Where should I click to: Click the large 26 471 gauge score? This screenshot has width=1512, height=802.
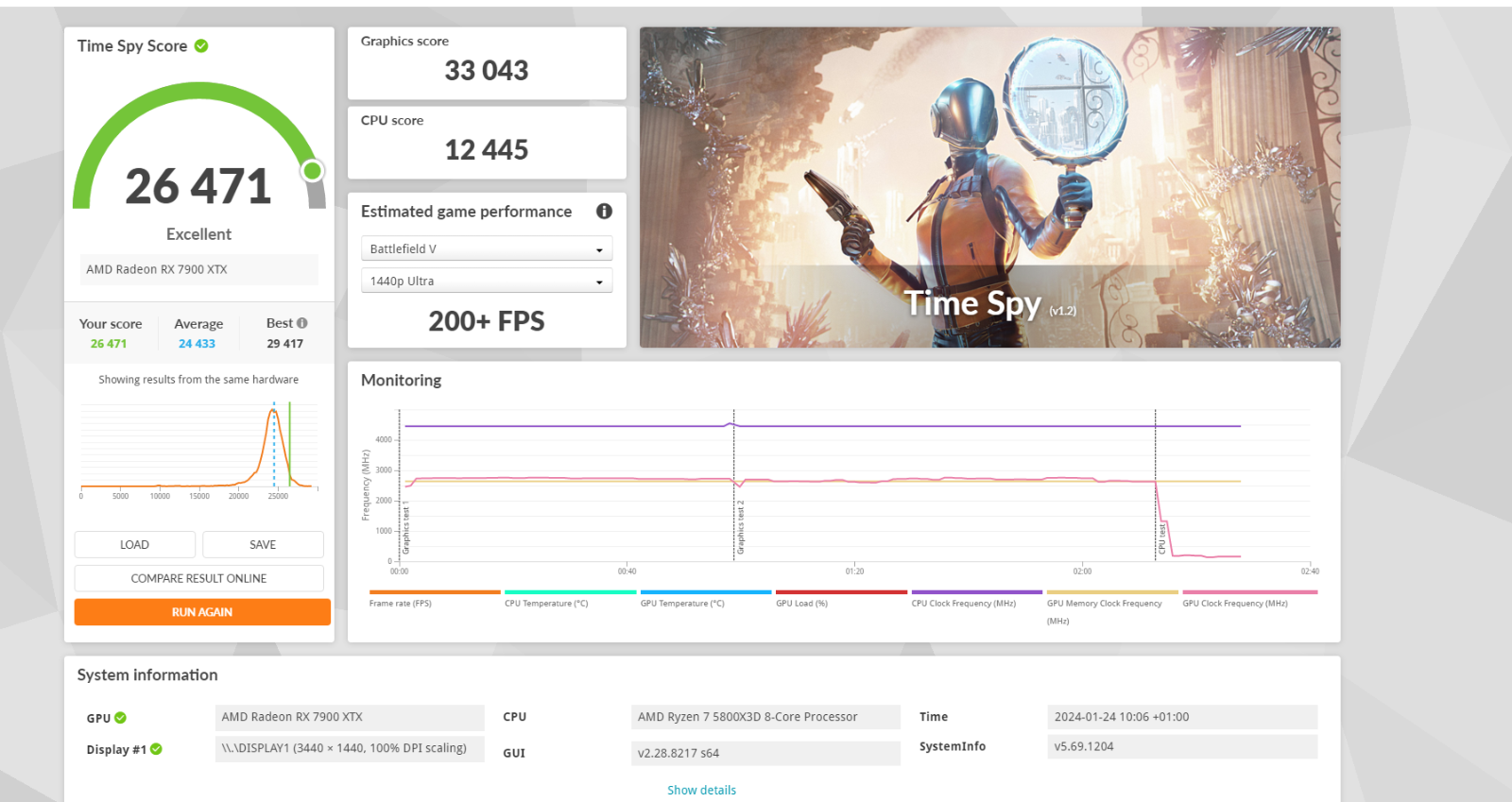click(198, 186)
